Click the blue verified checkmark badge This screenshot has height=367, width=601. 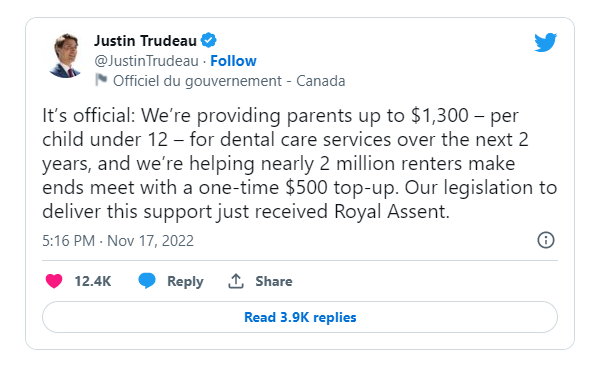[209, 40]
